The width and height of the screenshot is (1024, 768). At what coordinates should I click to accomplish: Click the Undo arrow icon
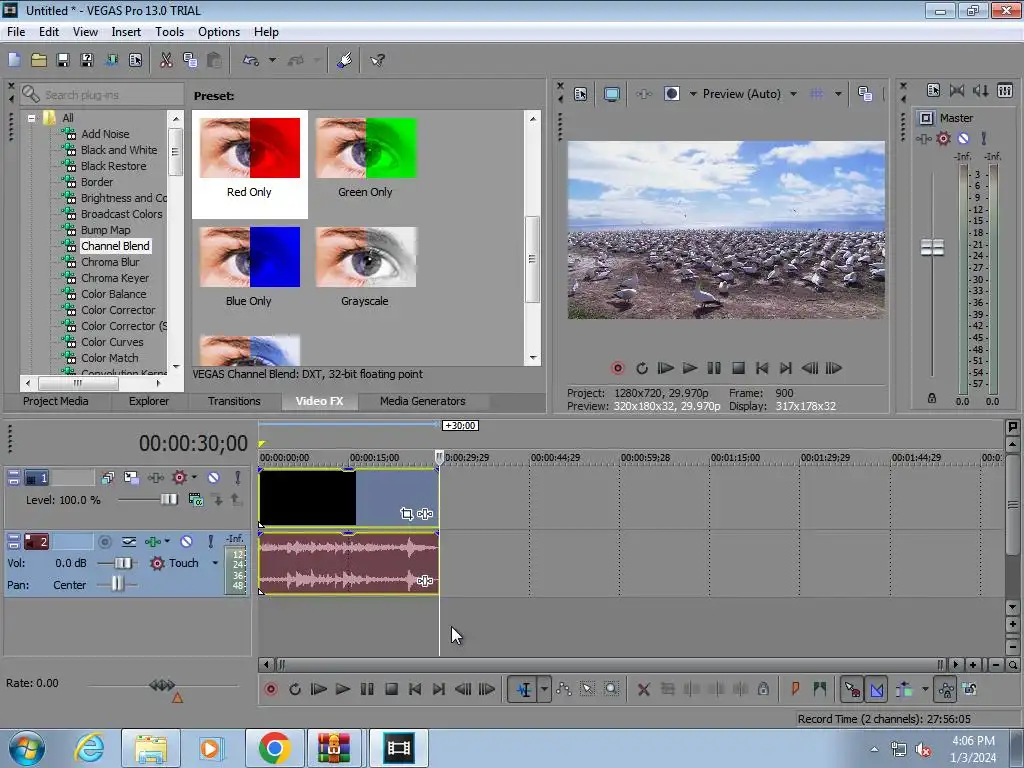pyautogui.click(x=251, y=61)
